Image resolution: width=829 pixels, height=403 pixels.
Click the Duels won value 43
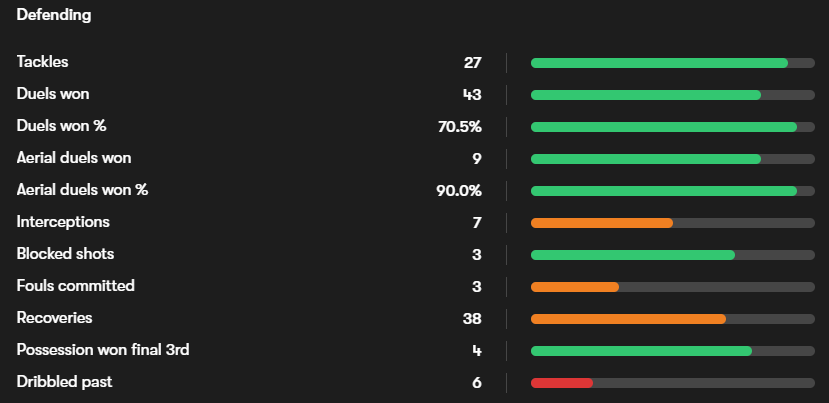[472, 95]
